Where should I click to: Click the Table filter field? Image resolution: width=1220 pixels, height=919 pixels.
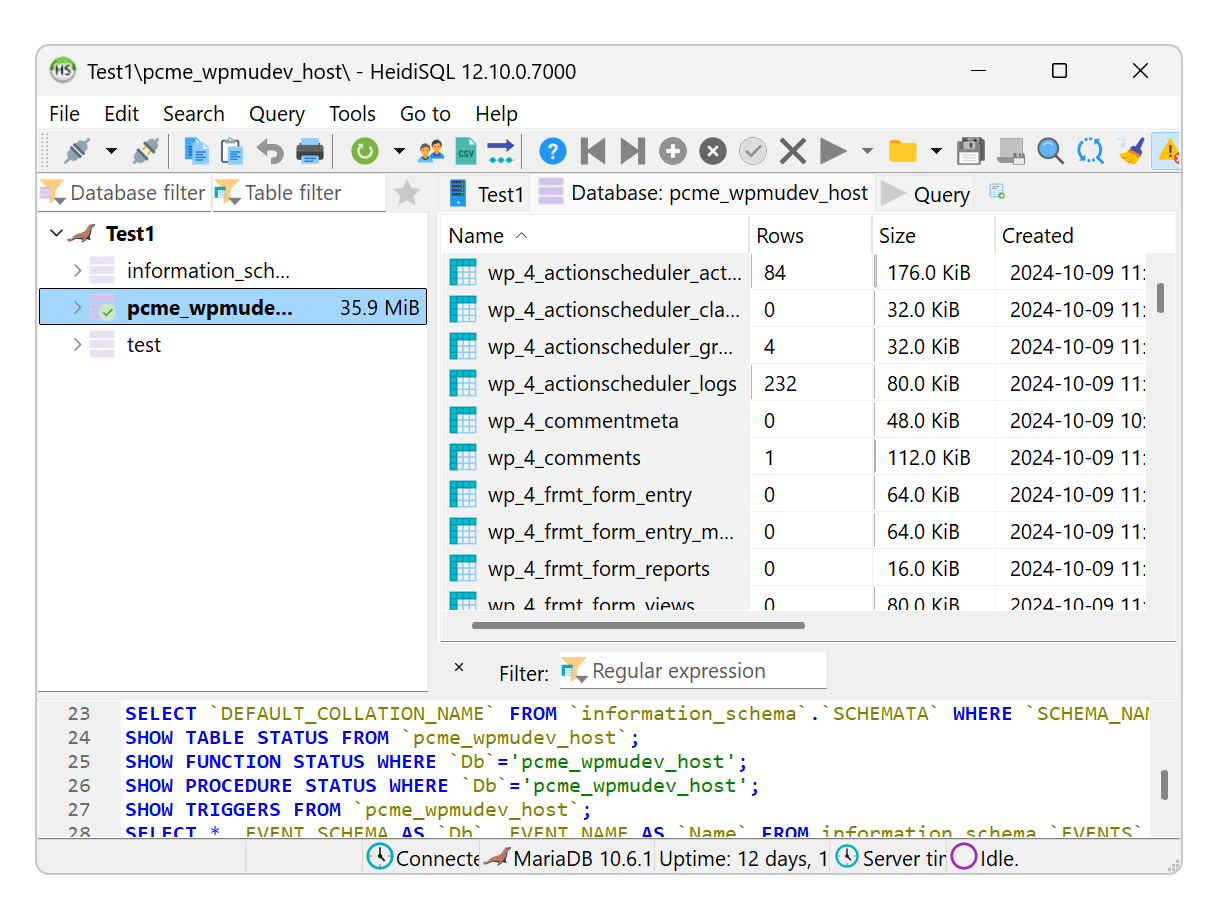(299, 193)
